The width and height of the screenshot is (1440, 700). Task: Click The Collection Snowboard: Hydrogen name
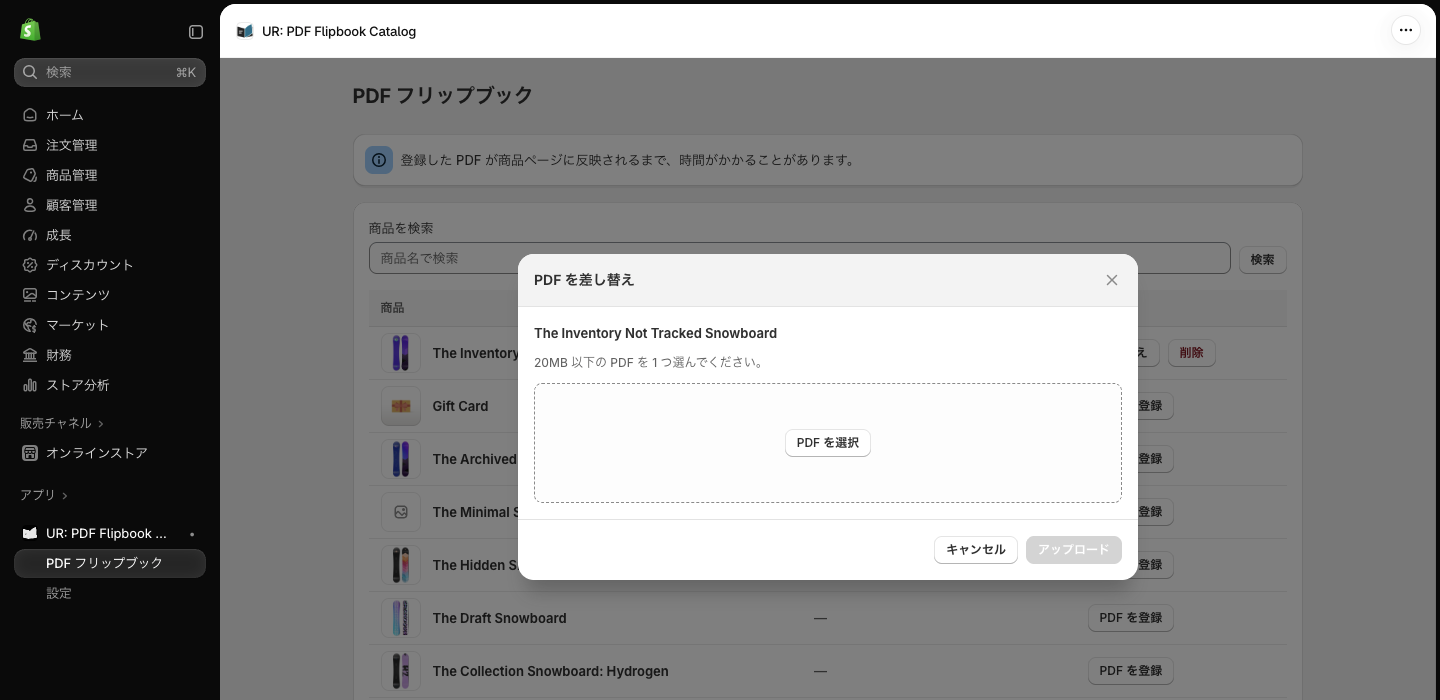click(551, 671)
